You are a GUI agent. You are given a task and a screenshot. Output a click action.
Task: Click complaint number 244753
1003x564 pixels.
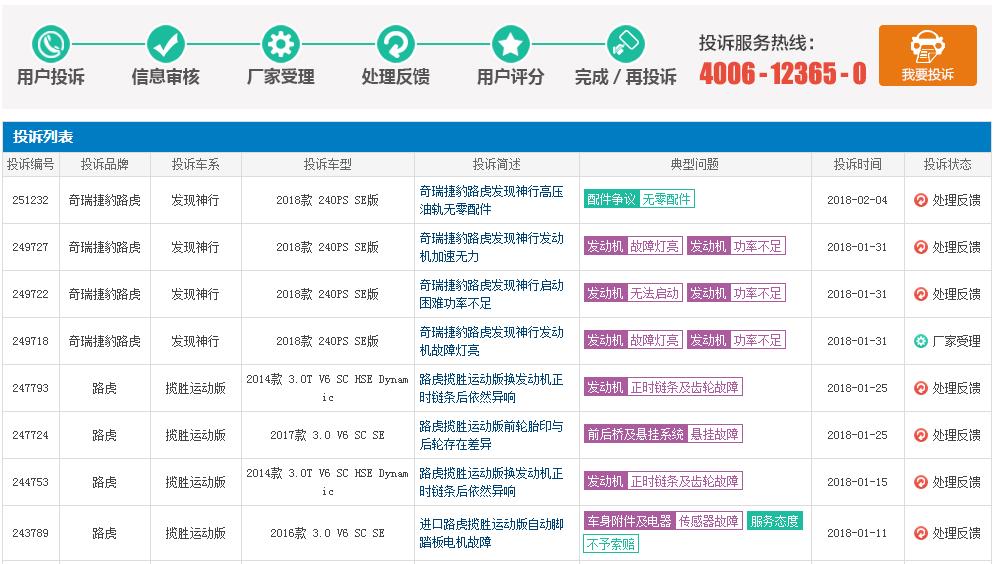point(30,482)
